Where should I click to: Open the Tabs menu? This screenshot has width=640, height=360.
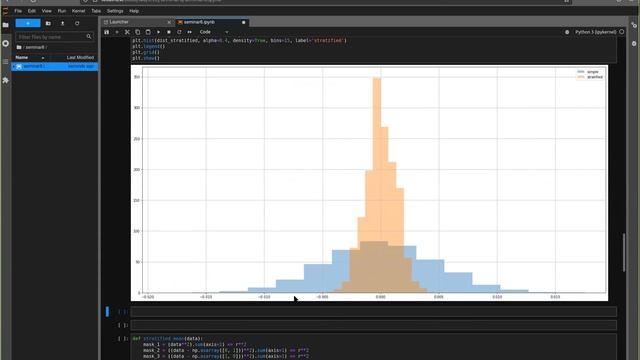click(96, 11)
